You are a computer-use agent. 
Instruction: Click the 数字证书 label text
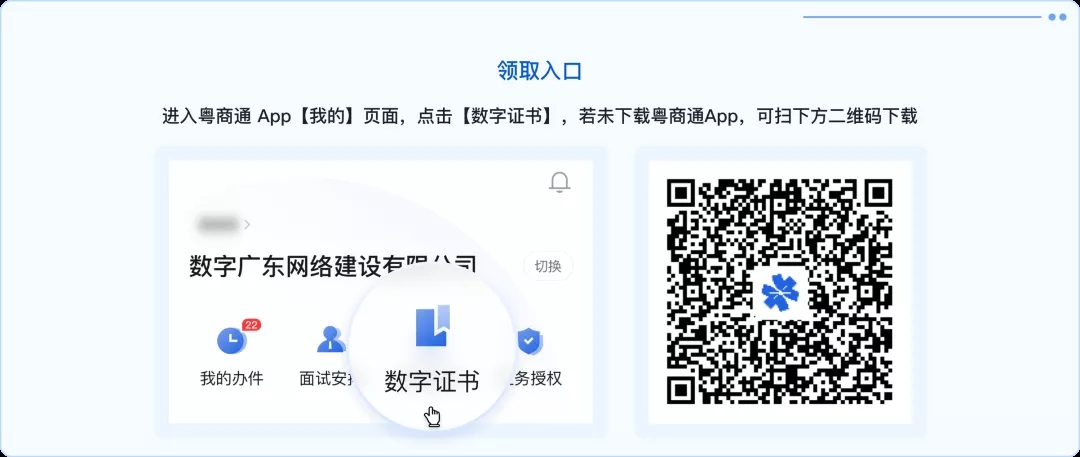point(431,381)
